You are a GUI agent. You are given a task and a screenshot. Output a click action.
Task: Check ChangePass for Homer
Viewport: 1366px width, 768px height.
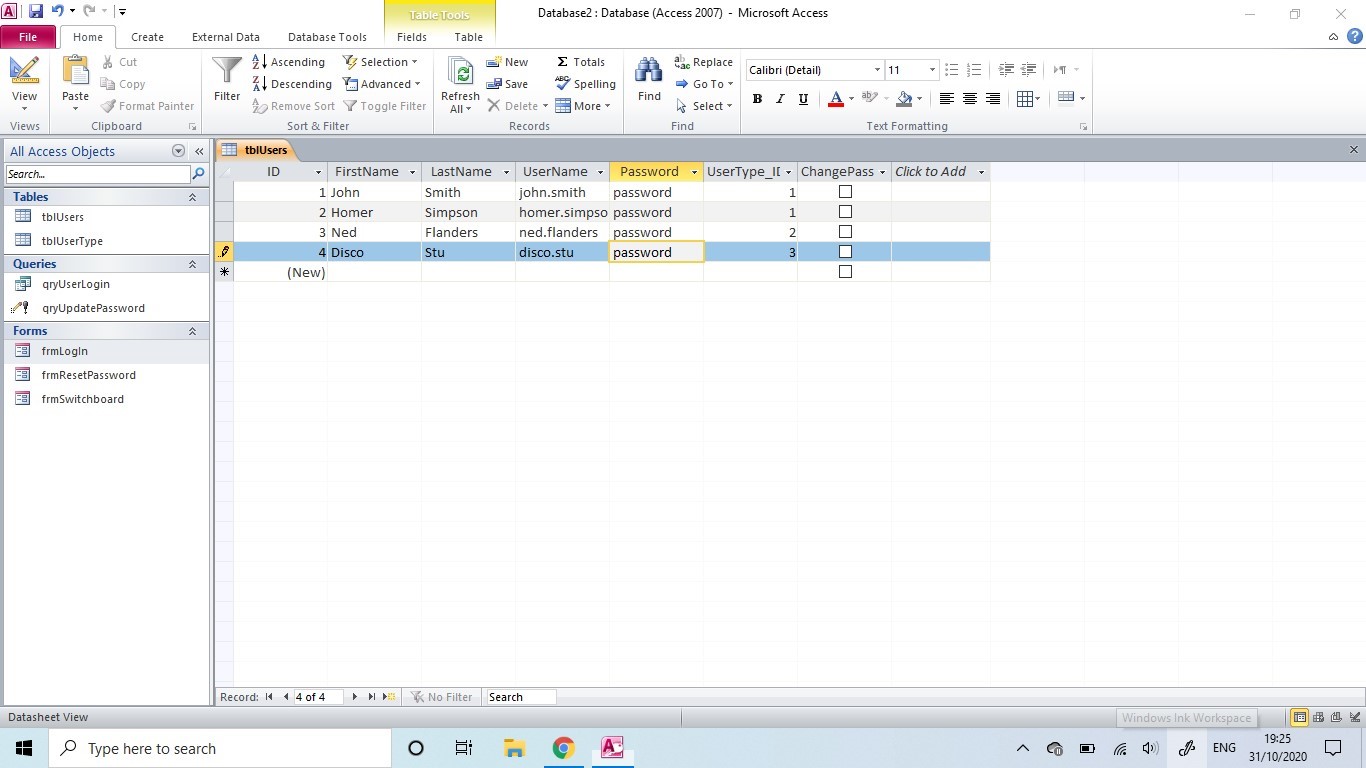(x=845, y=212)
